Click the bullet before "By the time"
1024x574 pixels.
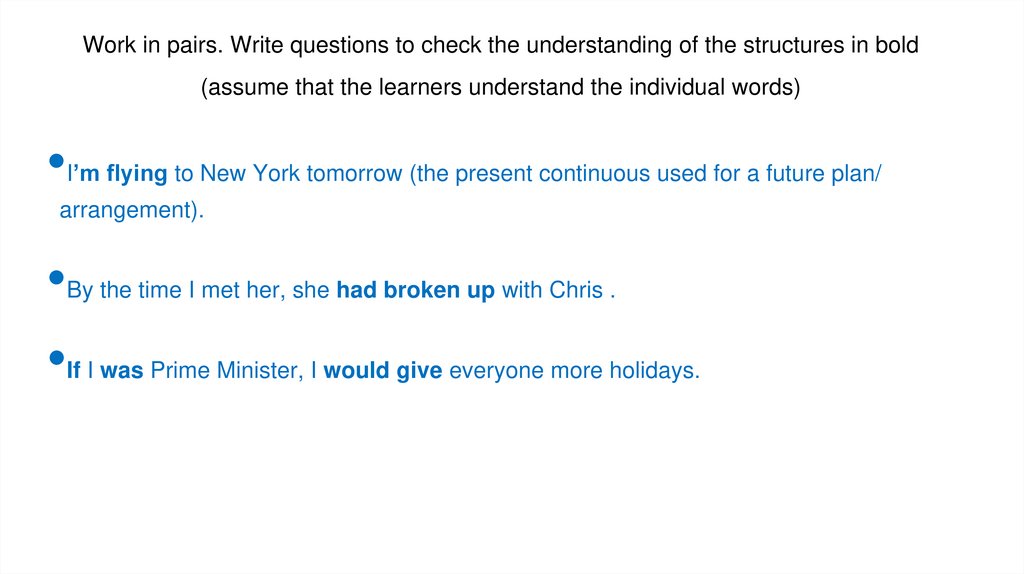pyautogui.click(x=56, y=277)
